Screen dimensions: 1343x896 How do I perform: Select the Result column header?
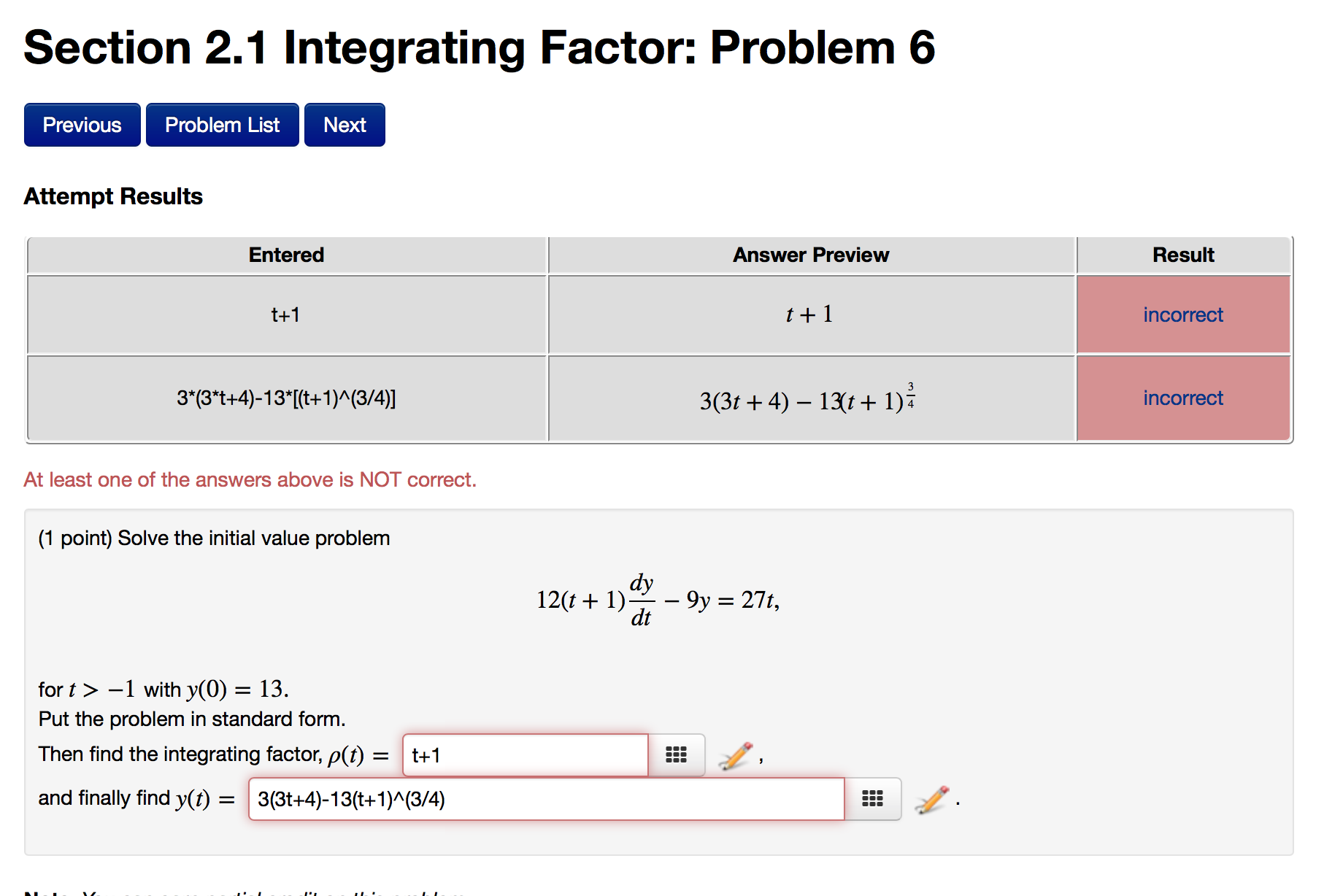point(1182,255)
